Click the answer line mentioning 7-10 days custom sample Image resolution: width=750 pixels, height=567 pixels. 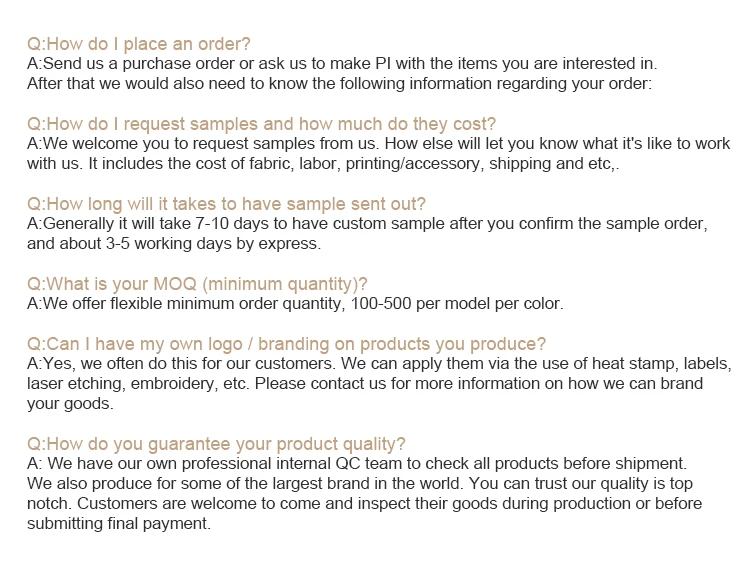pyautogui.click(x=367, y=224)
